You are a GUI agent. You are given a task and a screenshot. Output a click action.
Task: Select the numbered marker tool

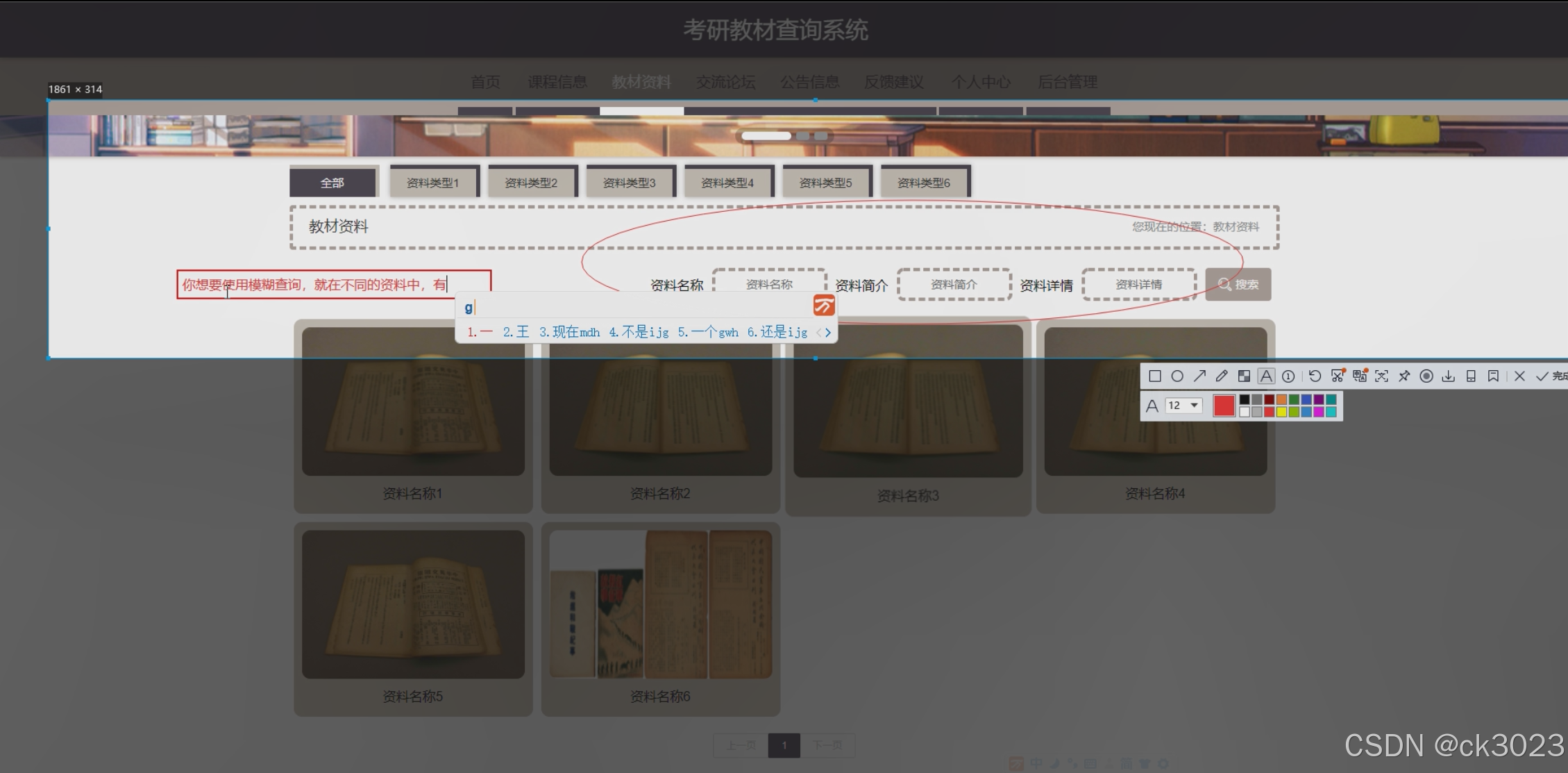(x=1288, y=376)
